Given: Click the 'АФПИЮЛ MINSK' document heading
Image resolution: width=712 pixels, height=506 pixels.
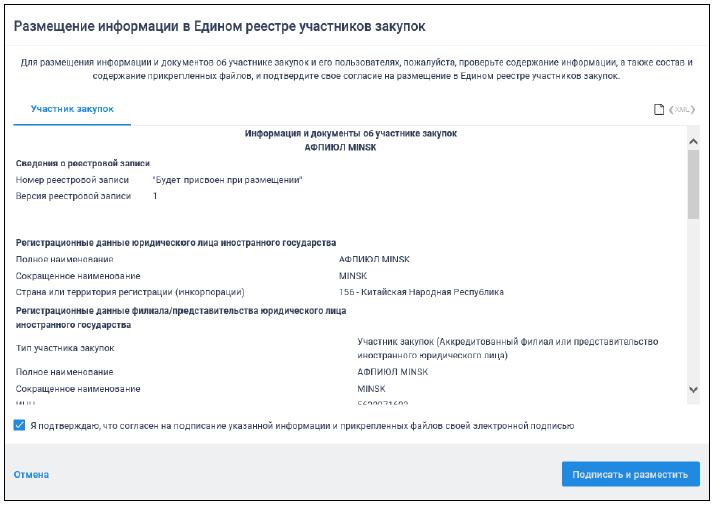Looking at the screenshot, I should click(351, 146).
